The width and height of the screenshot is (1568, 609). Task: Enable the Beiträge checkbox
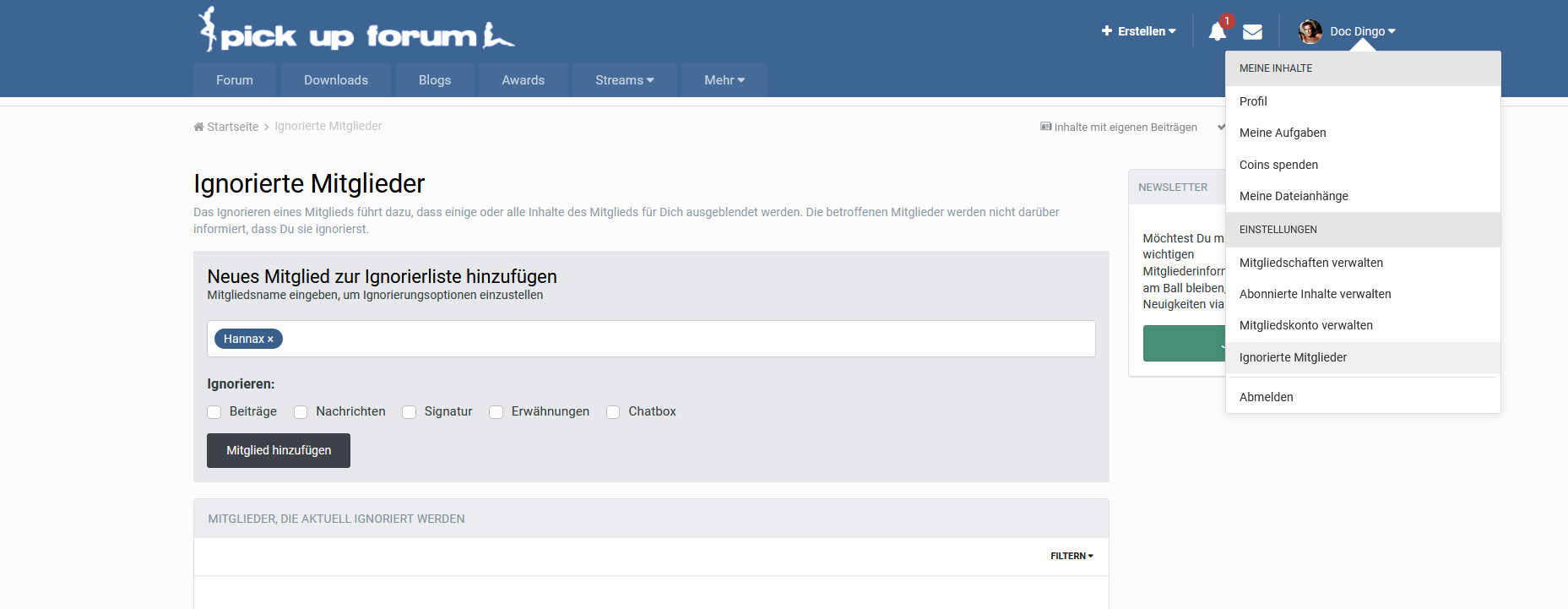tap(214, 412)
